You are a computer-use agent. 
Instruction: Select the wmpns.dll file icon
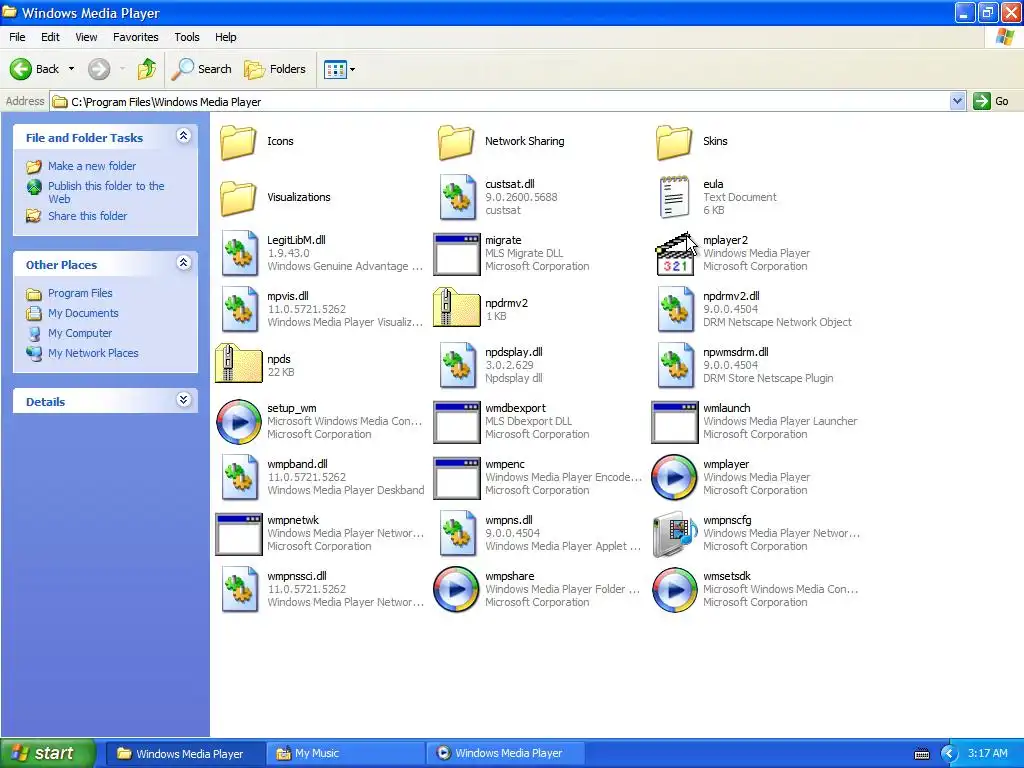click(x=457, y=534)
